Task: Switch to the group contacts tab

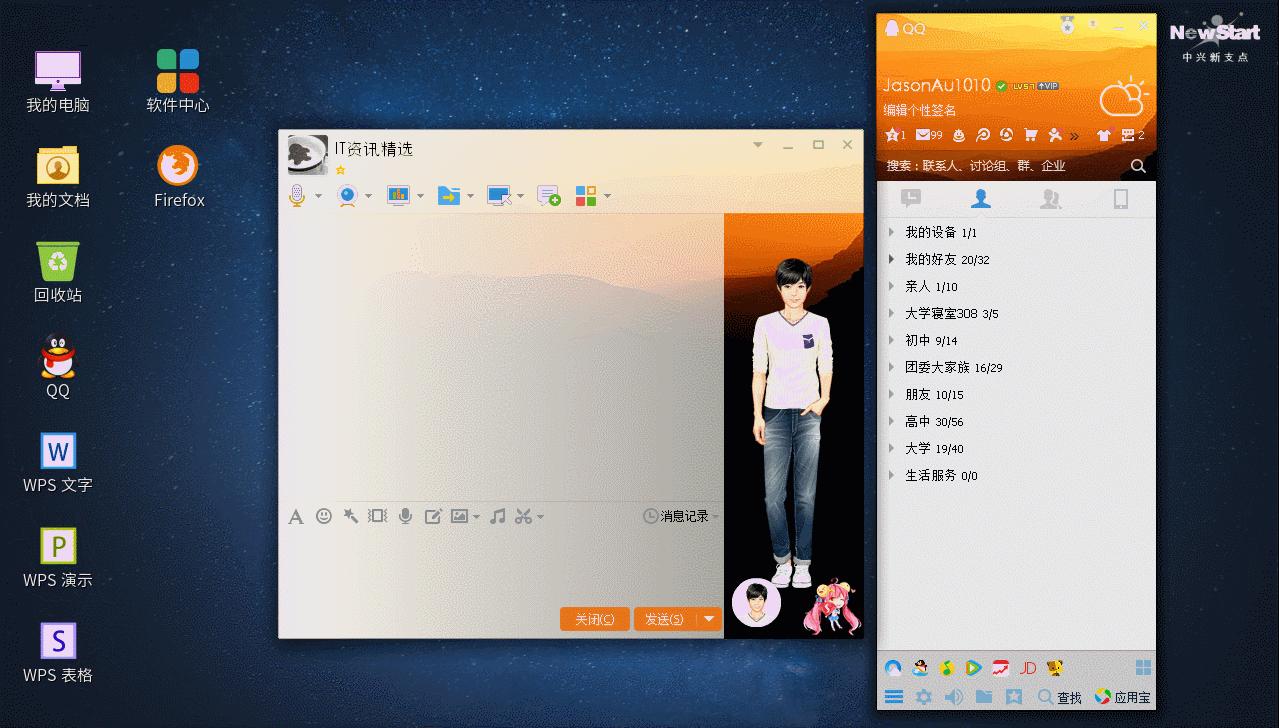Action: 1050,198
